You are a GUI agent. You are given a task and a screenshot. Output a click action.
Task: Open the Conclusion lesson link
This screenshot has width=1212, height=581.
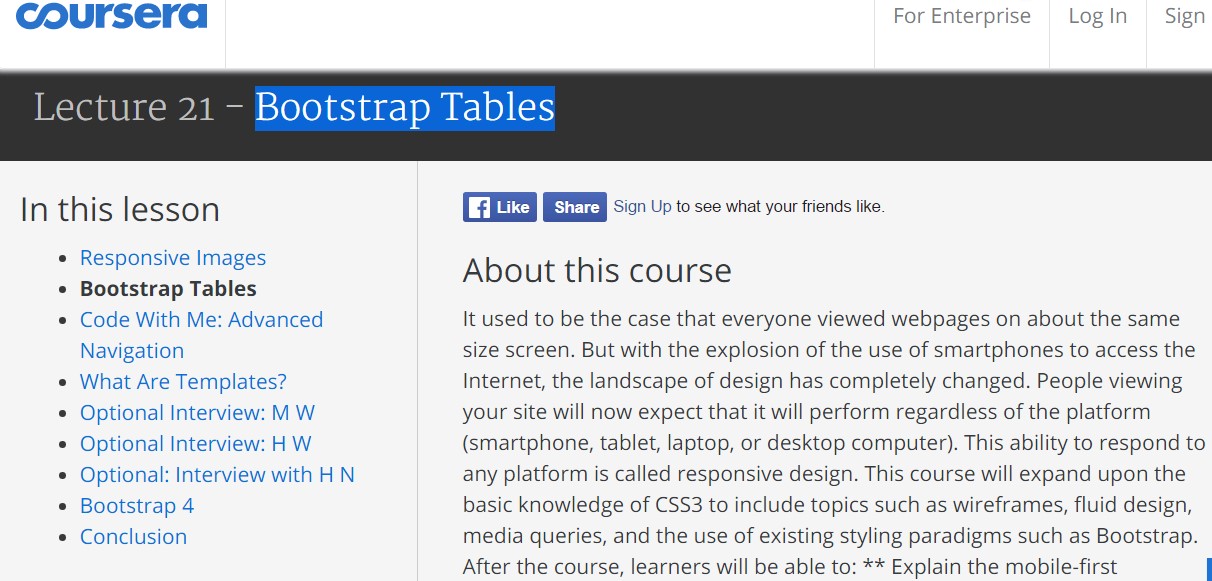133,537
